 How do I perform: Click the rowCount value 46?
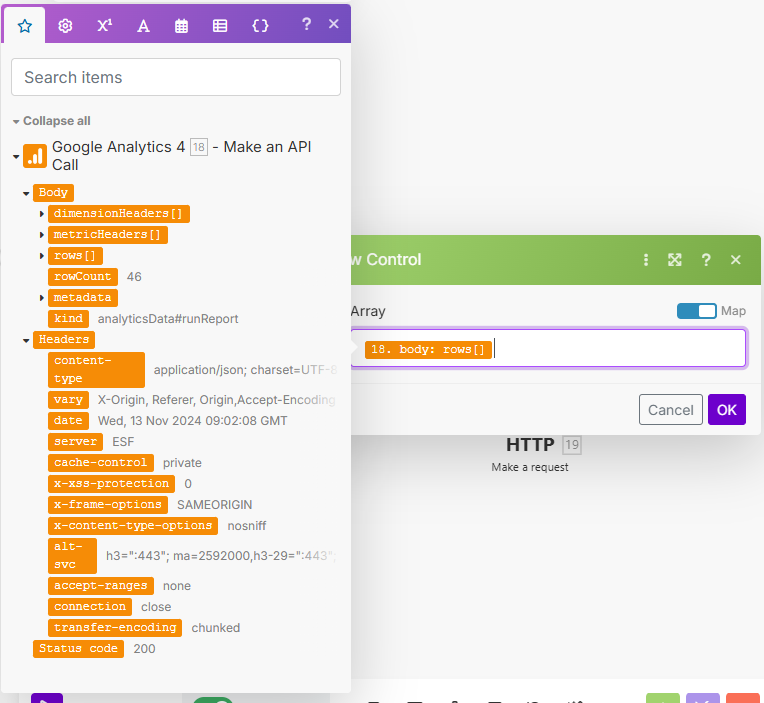pos(134,277)
